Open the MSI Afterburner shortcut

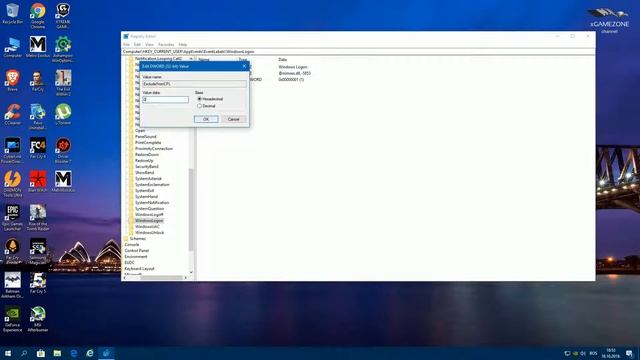(38, 319)
